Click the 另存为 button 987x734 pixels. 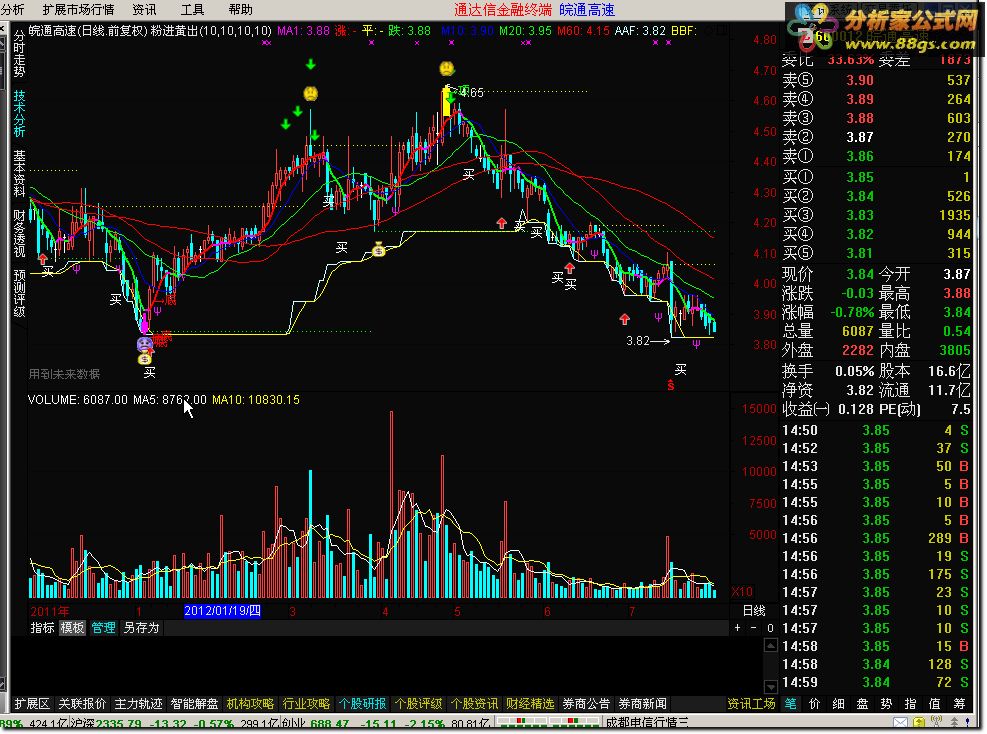point(141,628)
